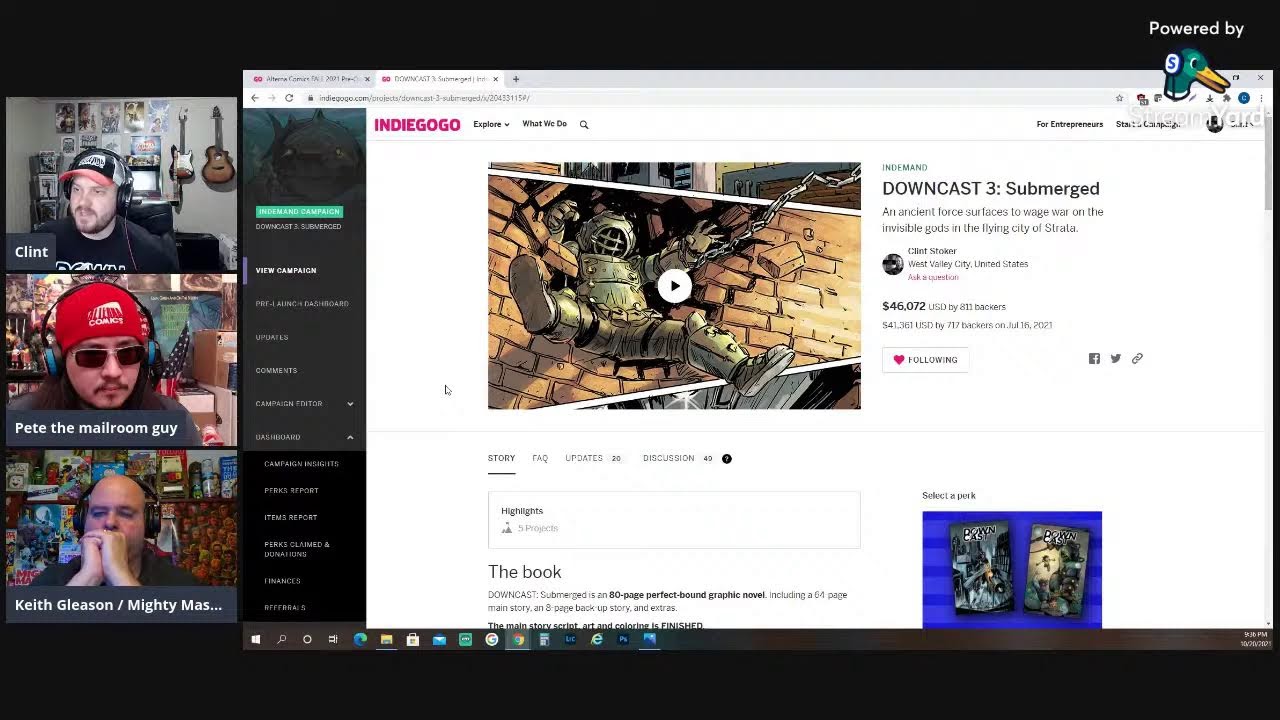This screenshot has height=720, width=1280.
Task: Play the DOWNCAST 3 campaign video
Action: (x=674, y=286)
